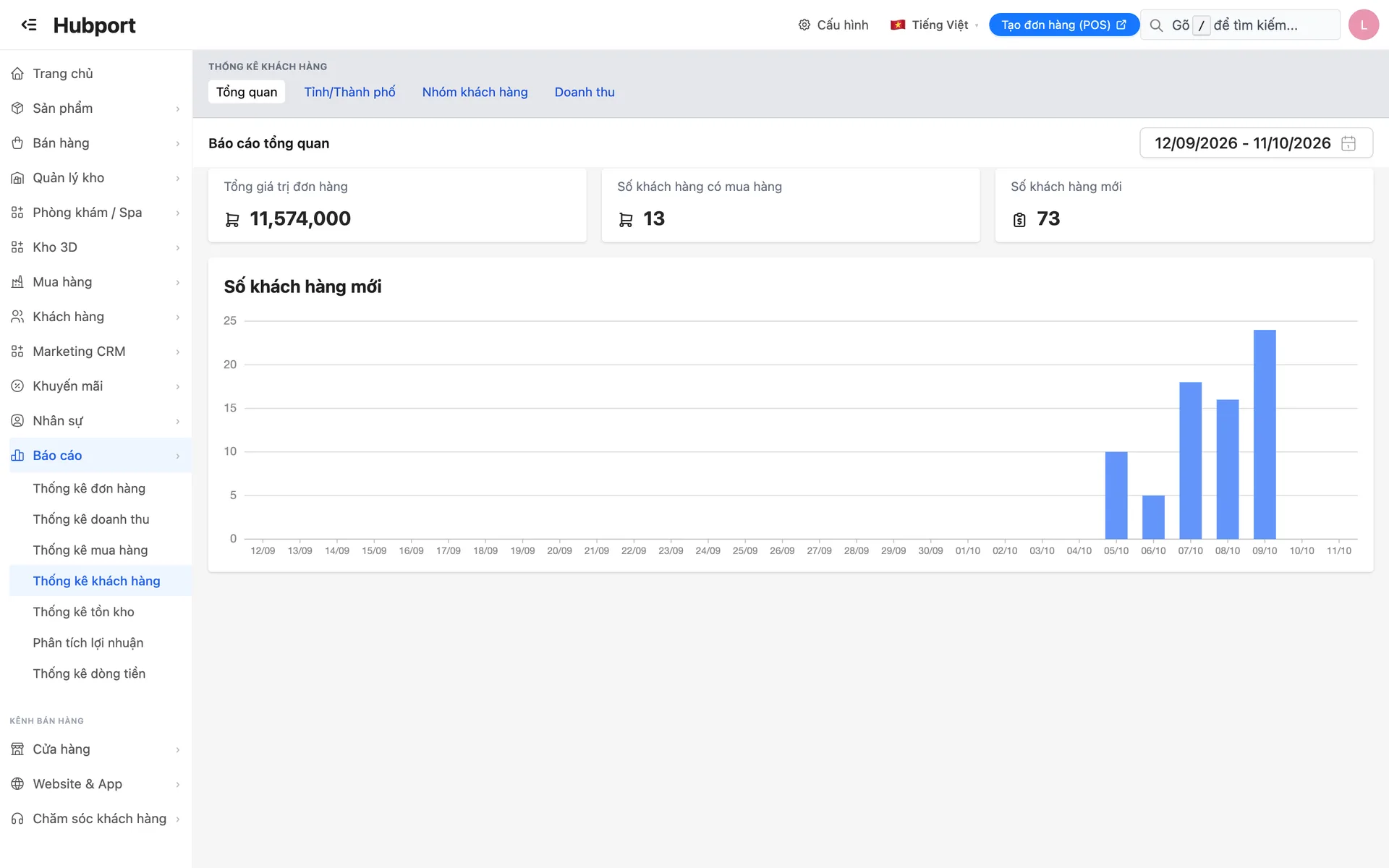Expand the Kho 3D chevron
Viewport: 1389px width, 868px height.
[x=177, y=247]
